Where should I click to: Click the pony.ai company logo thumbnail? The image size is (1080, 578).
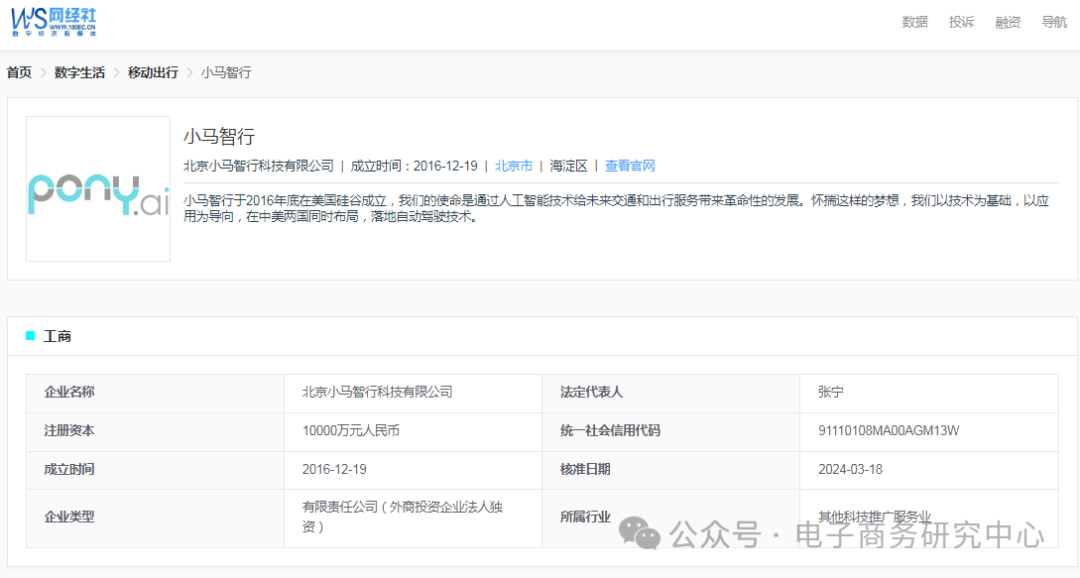coord(98,189)
